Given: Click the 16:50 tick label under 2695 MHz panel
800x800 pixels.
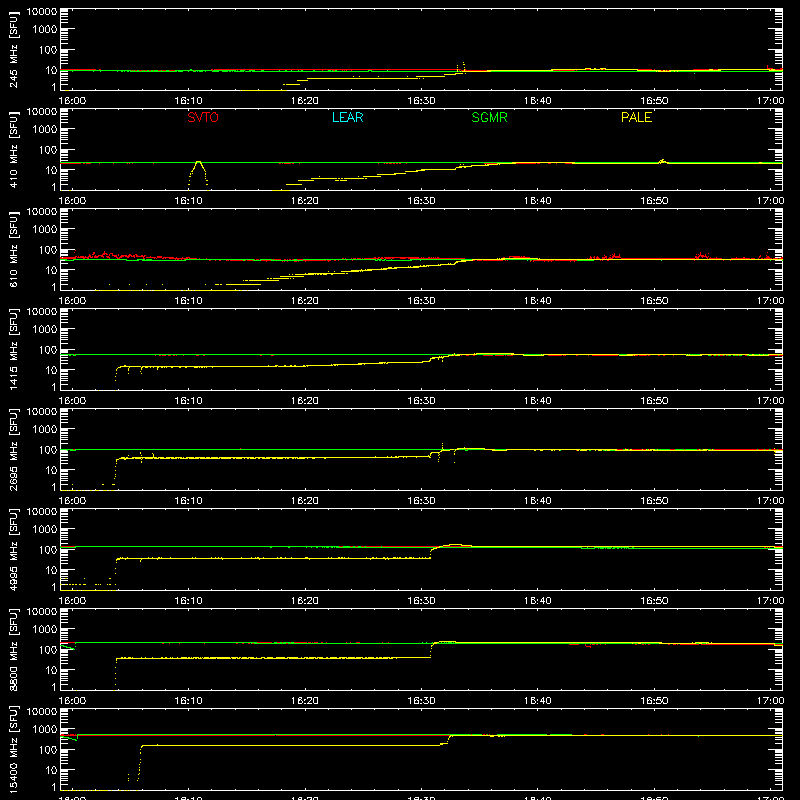Looking at the screenshot, I should [654, 501].
